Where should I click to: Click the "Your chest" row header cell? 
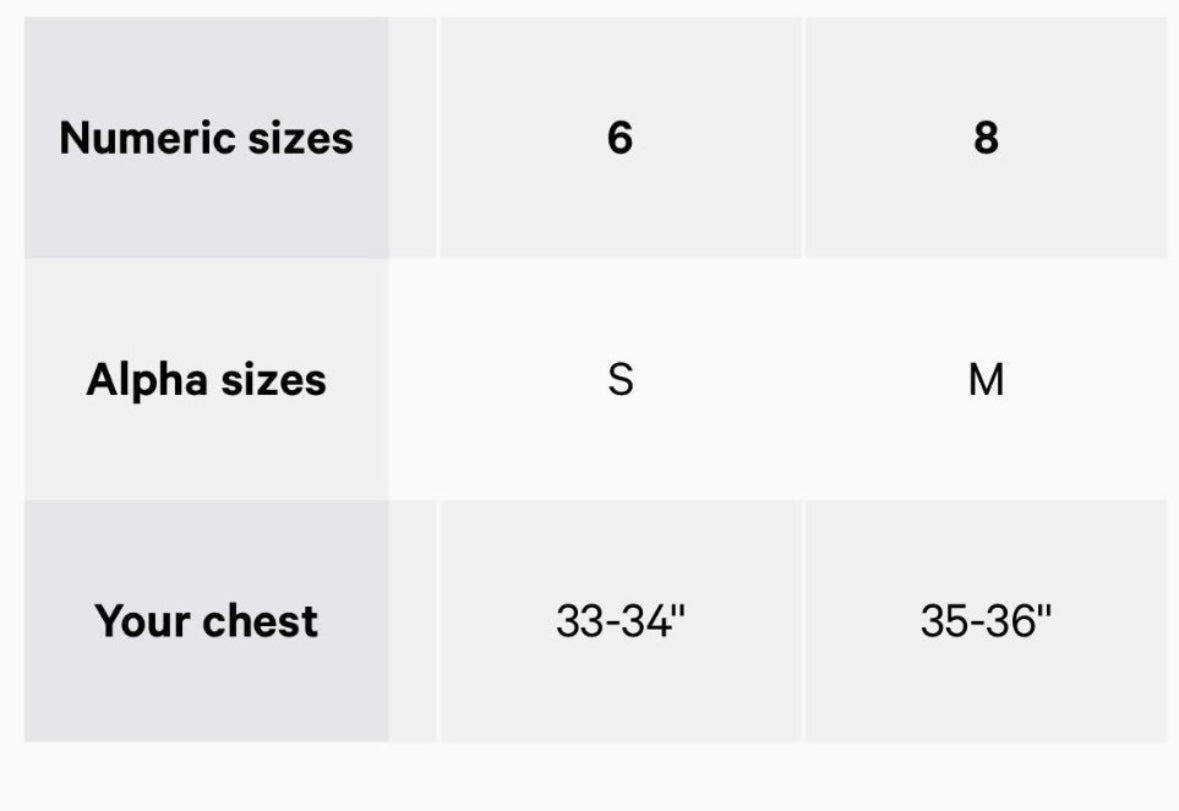[206, 621]
